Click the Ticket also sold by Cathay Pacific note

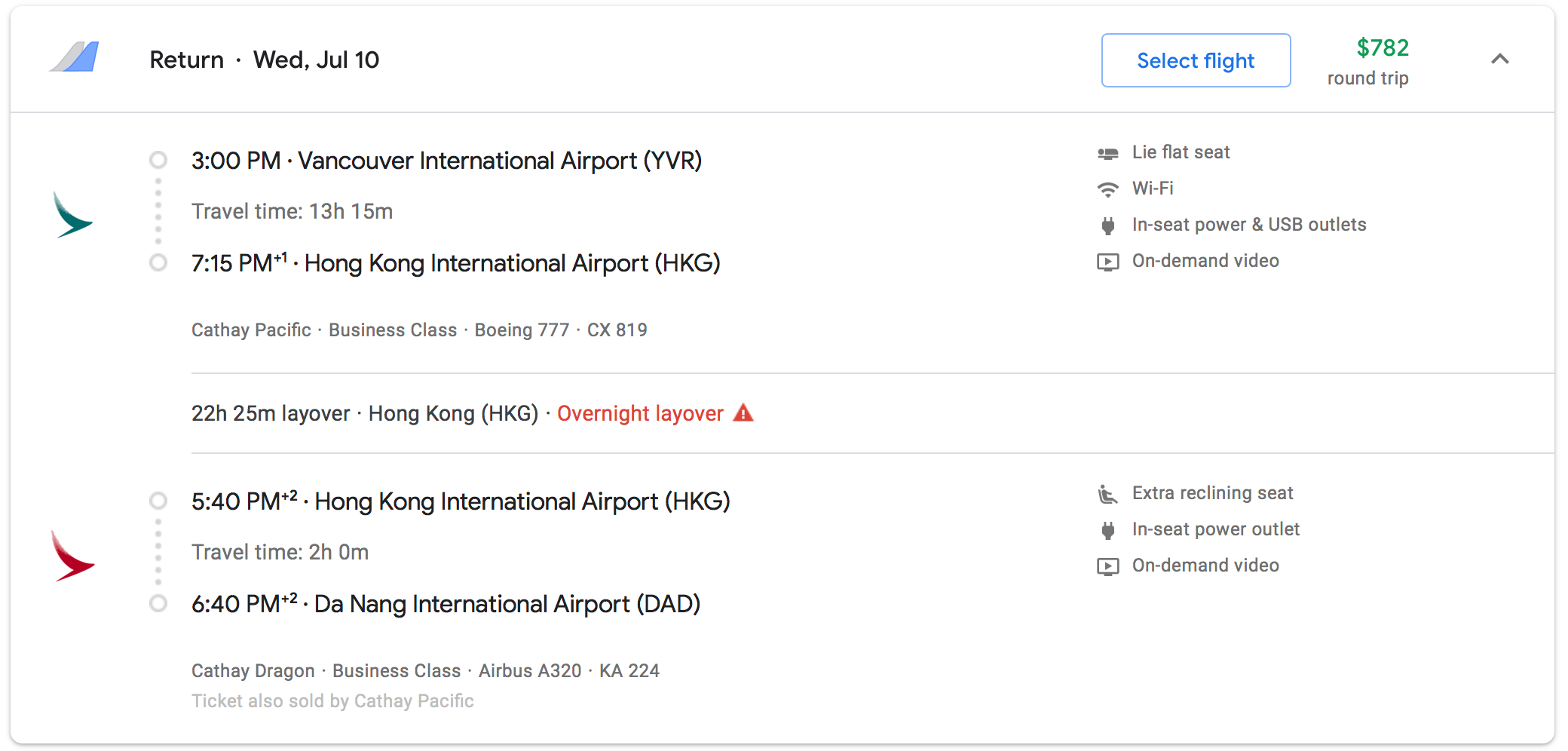[x=332, y=700]
